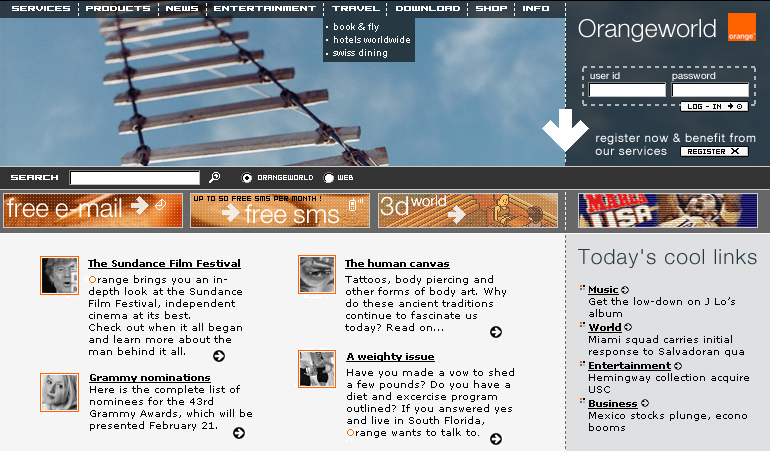
Task: Click 'Get the low-down on J Lo's album' text
Action: tap(661, 308)
